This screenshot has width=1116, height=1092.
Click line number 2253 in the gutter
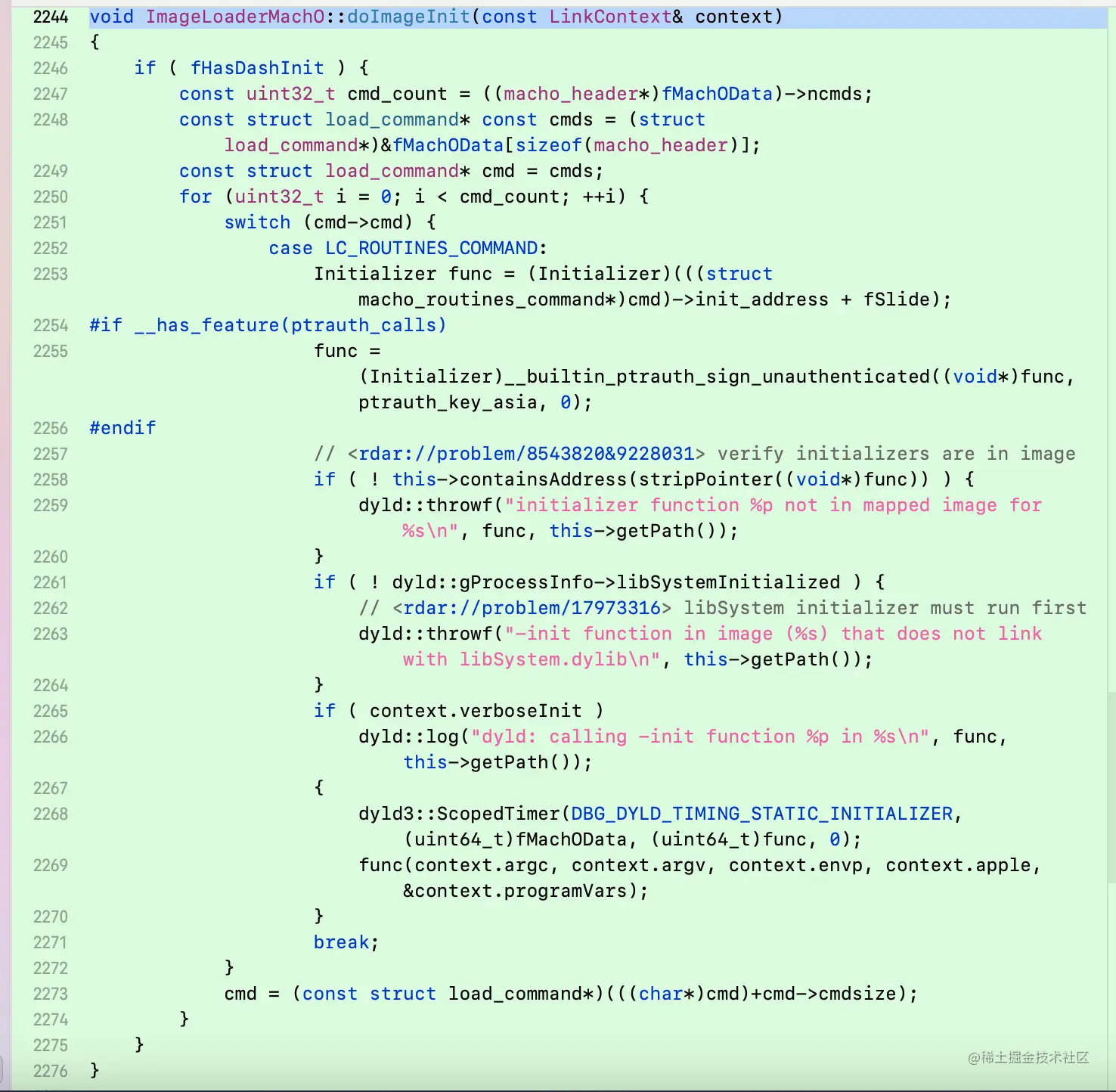click(51, 274)
